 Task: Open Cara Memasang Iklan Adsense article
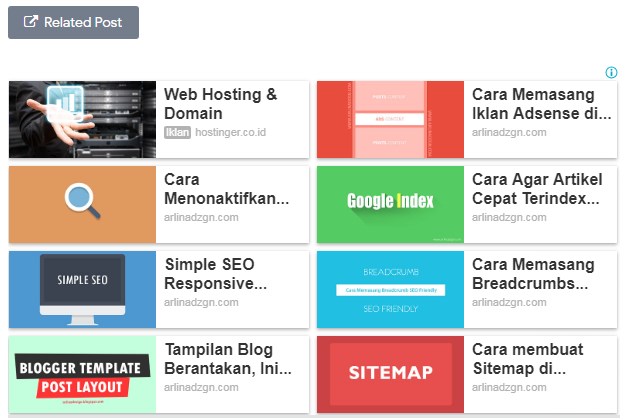tap(541, 104)
